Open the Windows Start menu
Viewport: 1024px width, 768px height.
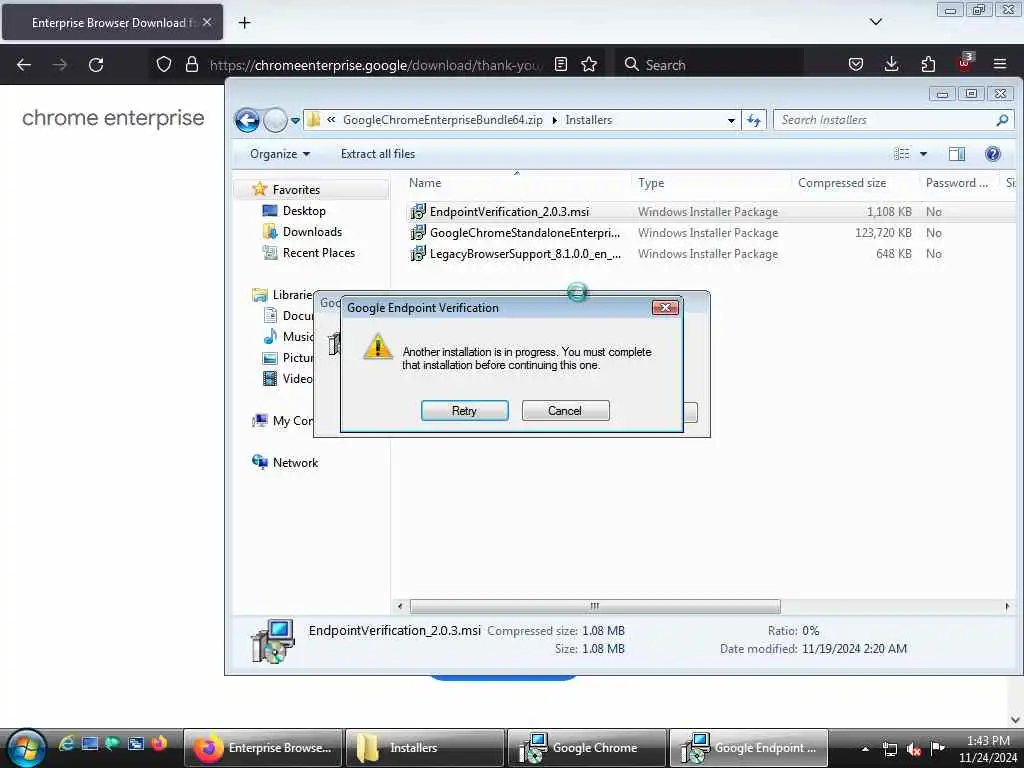[x=26, y=748]
